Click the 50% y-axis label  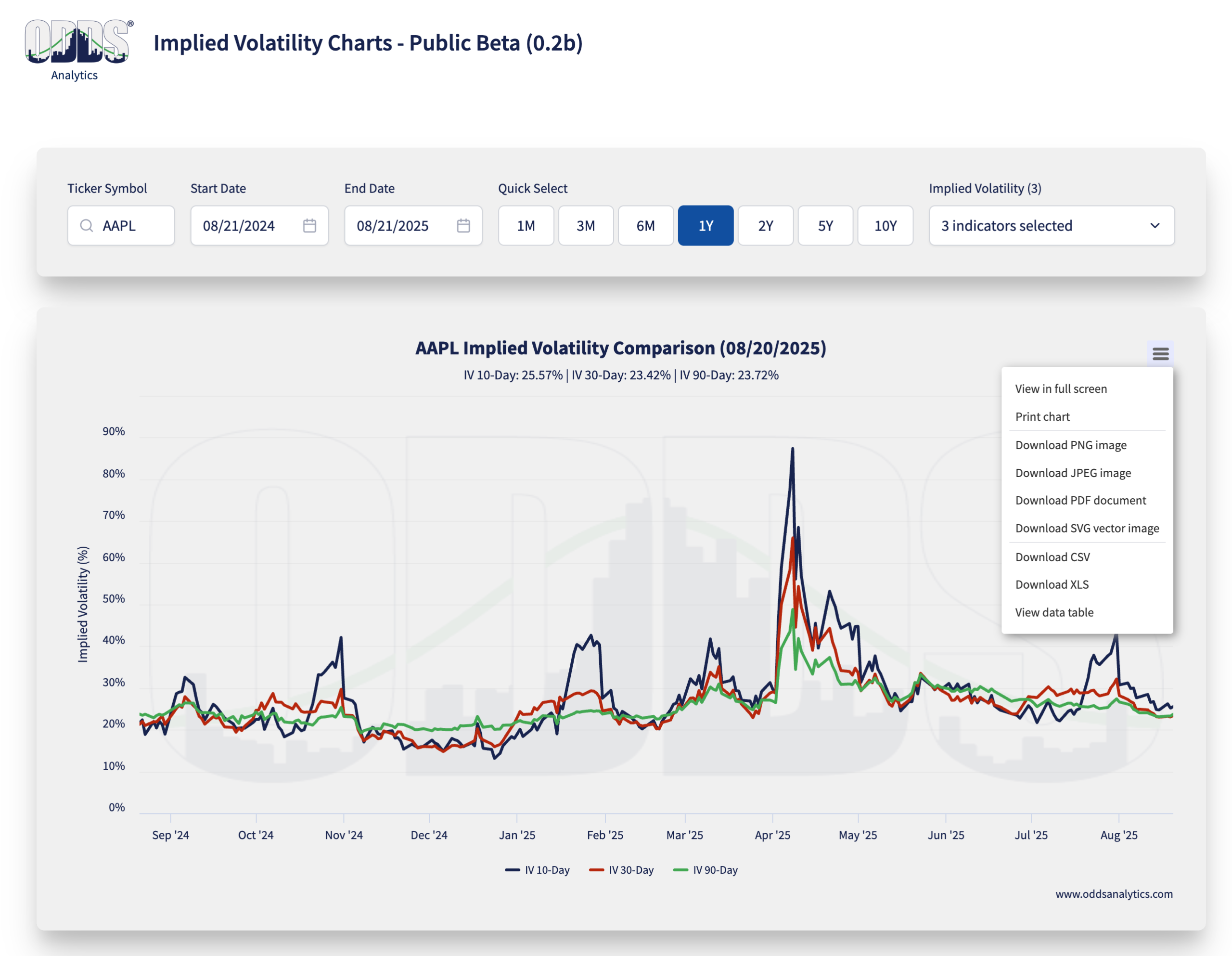(114, 599)
